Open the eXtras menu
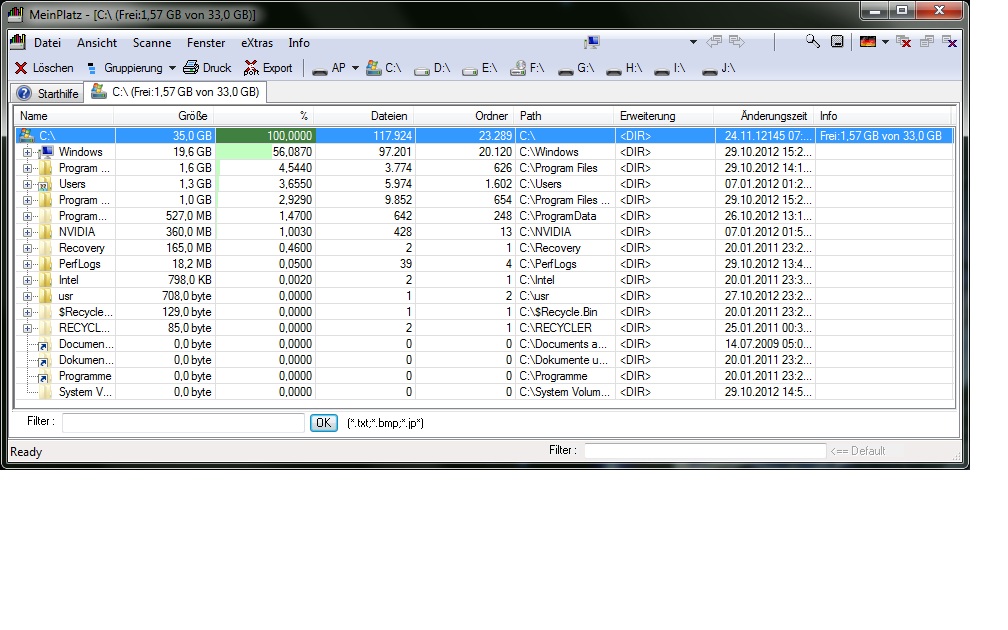The image size is (1008, 630). (256, 43)
